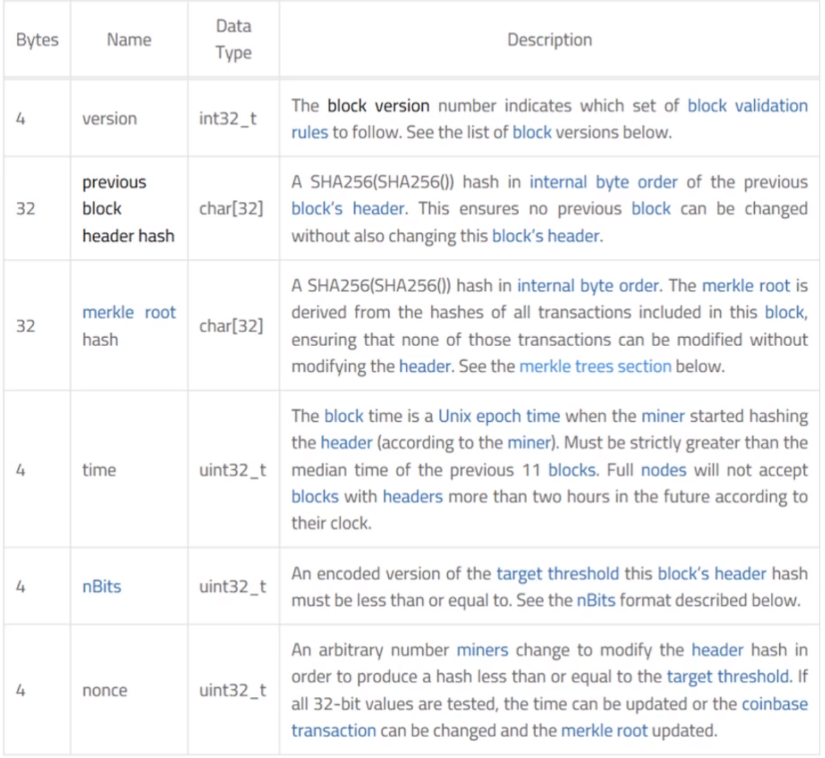Click the 'target threshold' link in nBits row
825x758 pixels.
click(x=558, y=573)
